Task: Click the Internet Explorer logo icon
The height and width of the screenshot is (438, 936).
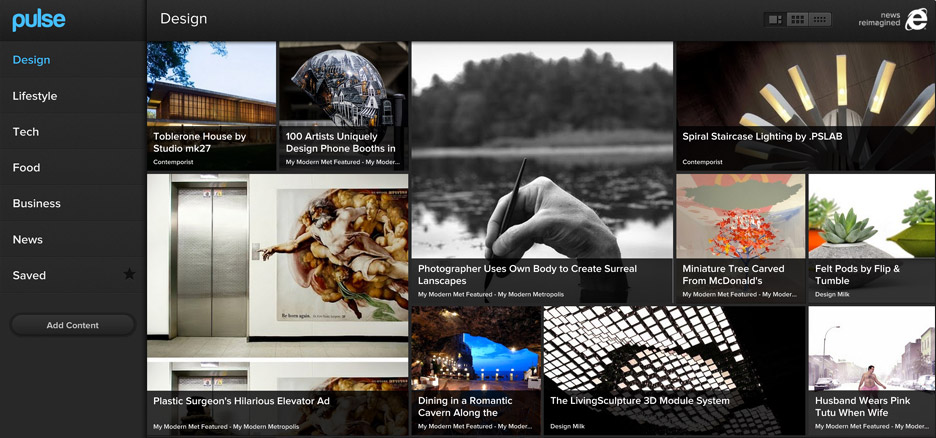Action: coord(915,21)
